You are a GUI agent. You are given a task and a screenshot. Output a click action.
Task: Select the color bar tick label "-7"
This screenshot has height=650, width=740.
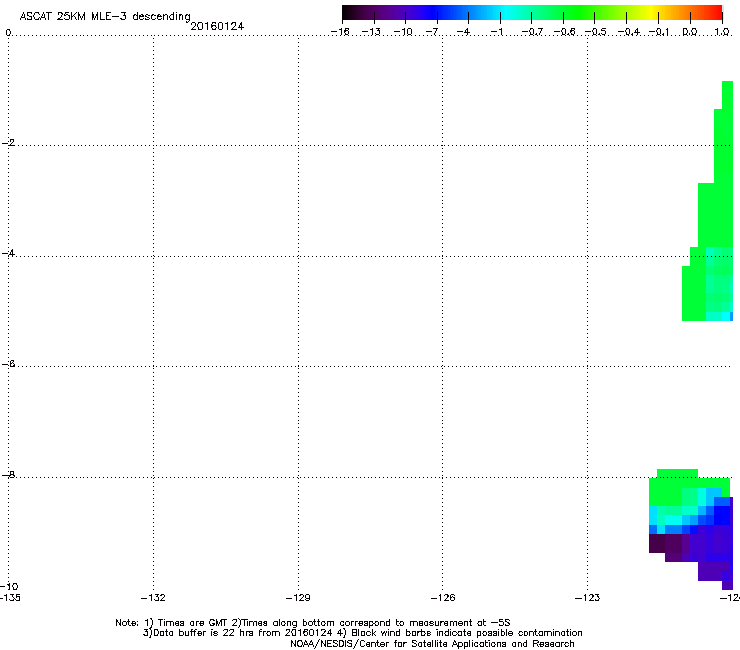pos(432,32)
